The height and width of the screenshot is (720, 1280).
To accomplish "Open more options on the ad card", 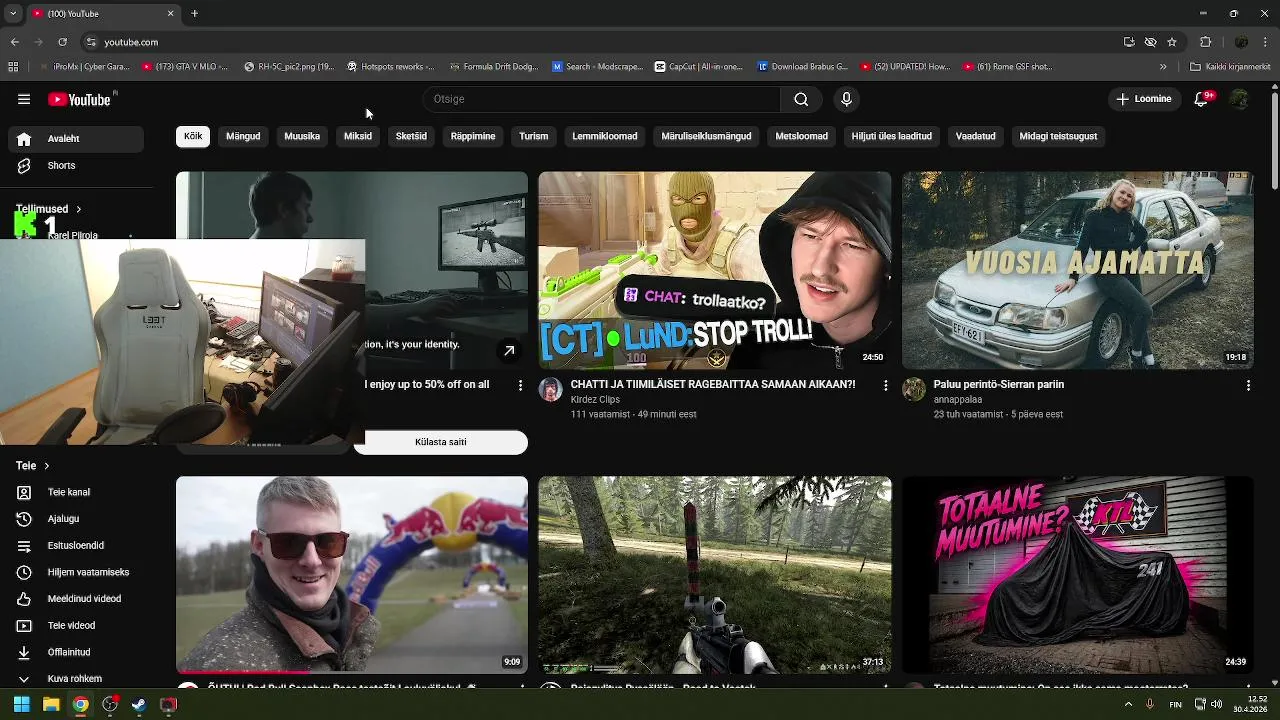I will 520,385.
